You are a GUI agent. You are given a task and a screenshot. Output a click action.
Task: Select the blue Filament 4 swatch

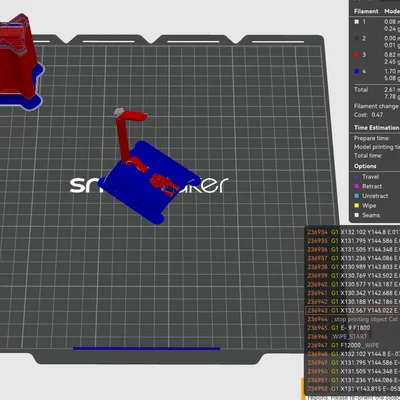pyautogui.click(x=357, y=71)
